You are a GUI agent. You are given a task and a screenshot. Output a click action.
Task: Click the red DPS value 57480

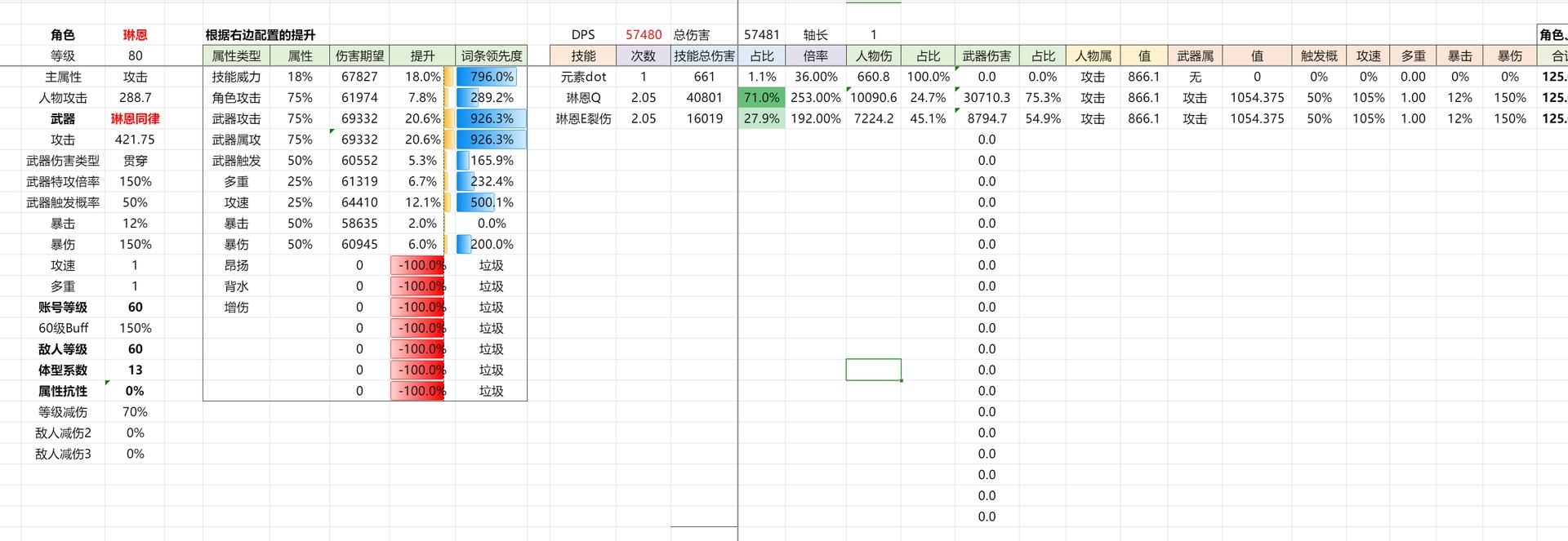coord(643,35)
